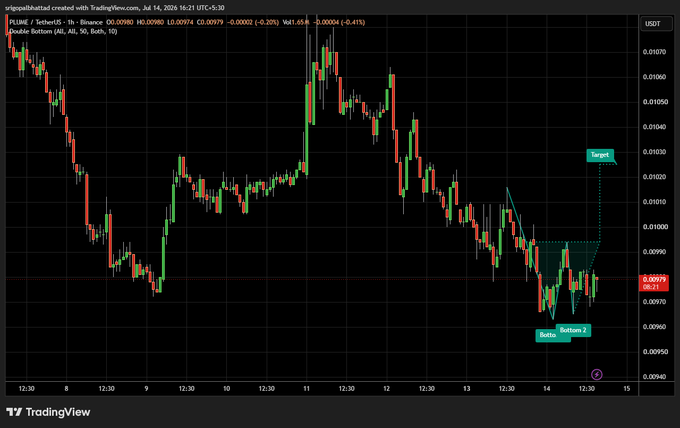Screen dimensions: 680x428
Task: Click the date label 15 on time axis
Action: point(627,389)
